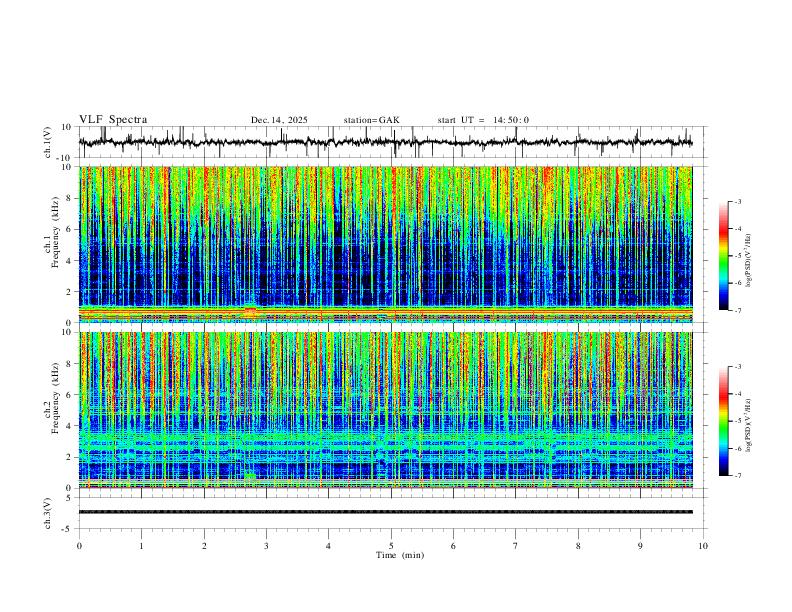
Task: Click the '-3' label on ch.1 colorbar
Action: coord(738,201)
